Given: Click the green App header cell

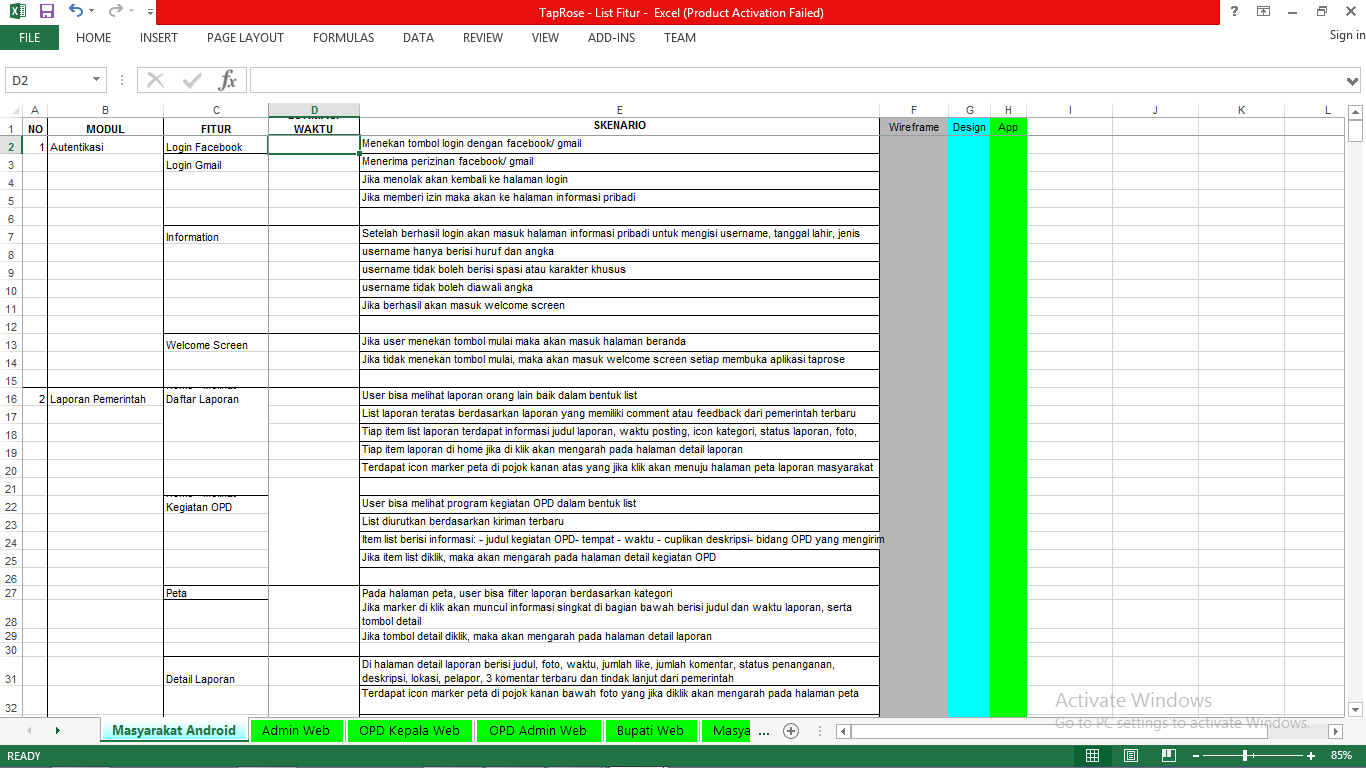Looking at the screenshot, I should click(1008, 127).
